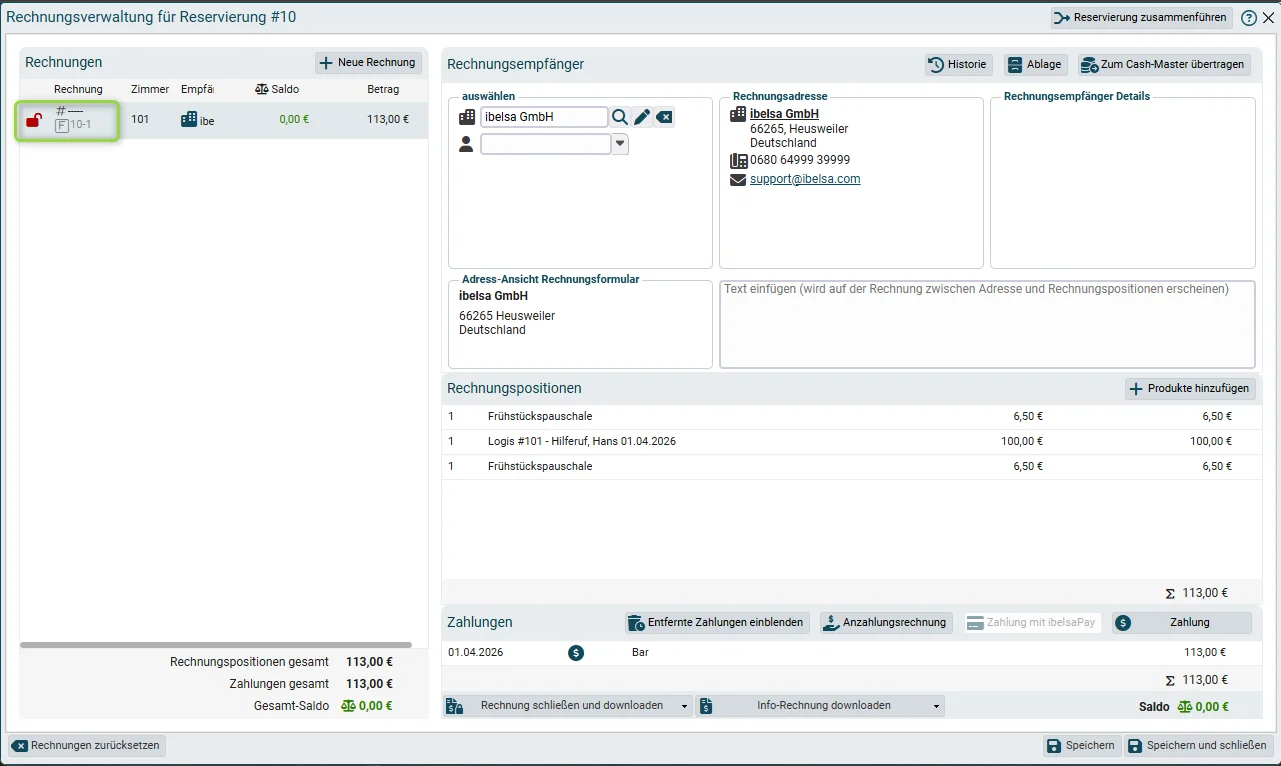Create a new invoice with Neue Rechnung

(x=368, y=63)
